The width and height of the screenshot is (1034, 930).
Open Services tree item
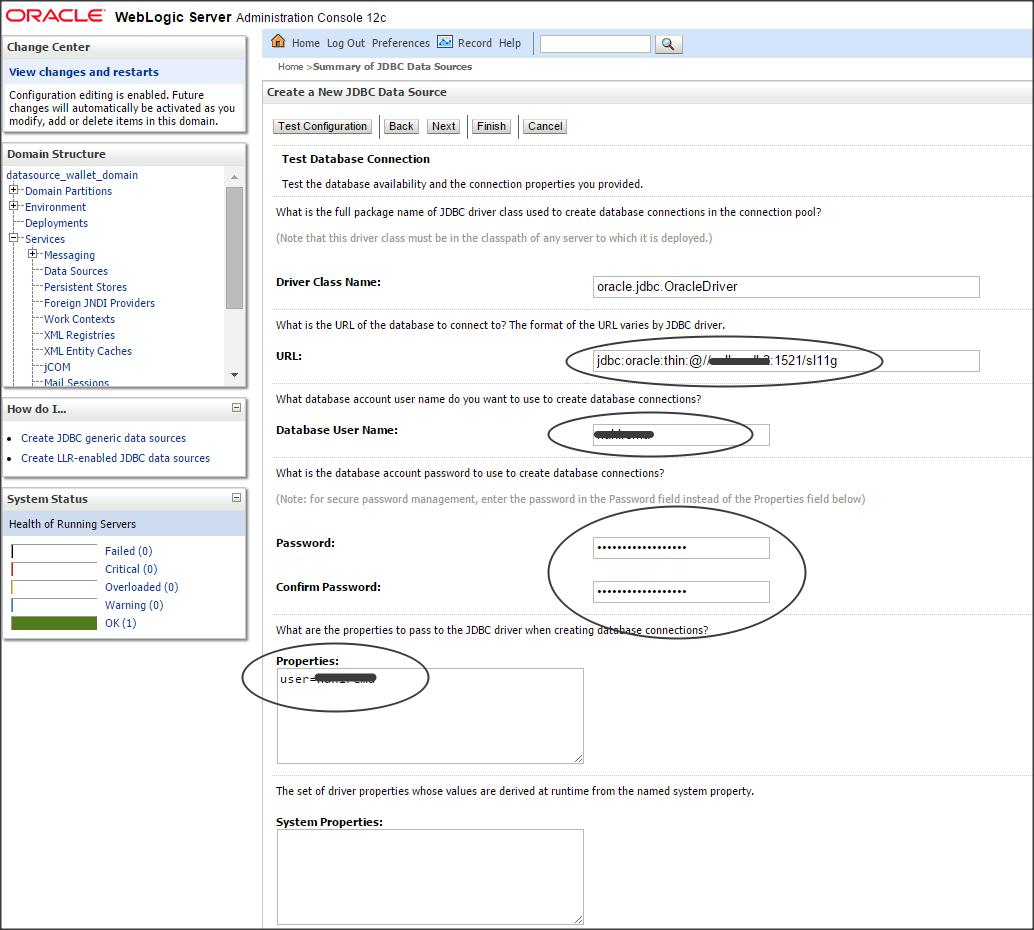pyautogui.click(x=45, y=239)
